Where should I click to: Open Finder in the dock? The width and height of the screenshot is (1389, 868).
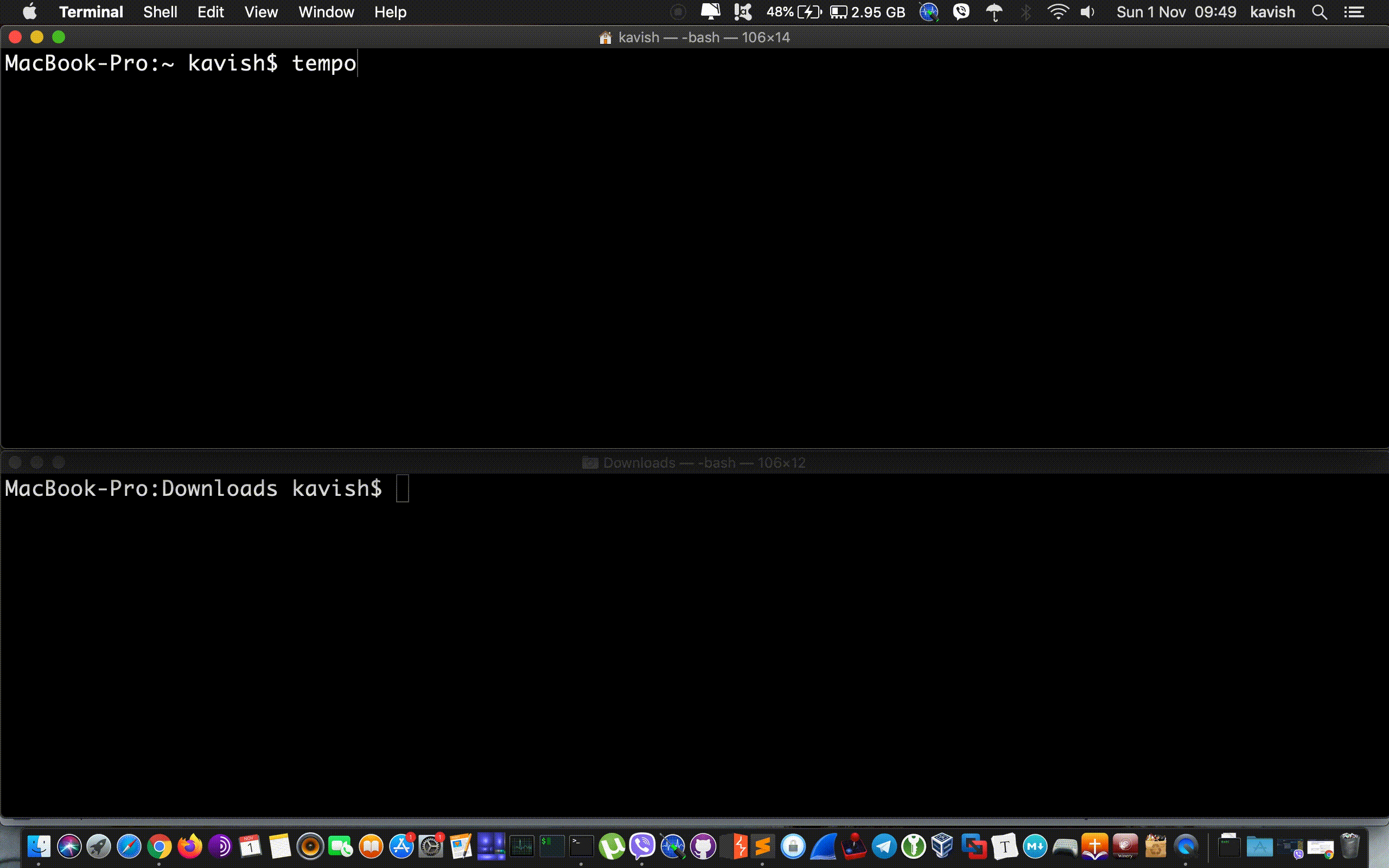[38, 847]
